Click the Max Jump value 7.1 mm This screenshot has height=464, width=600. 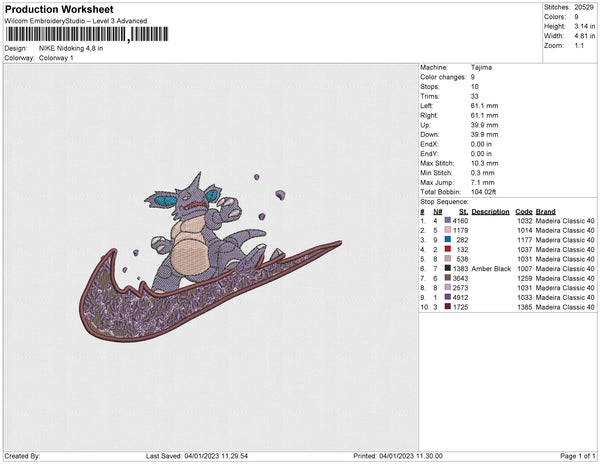coord(483,182)
